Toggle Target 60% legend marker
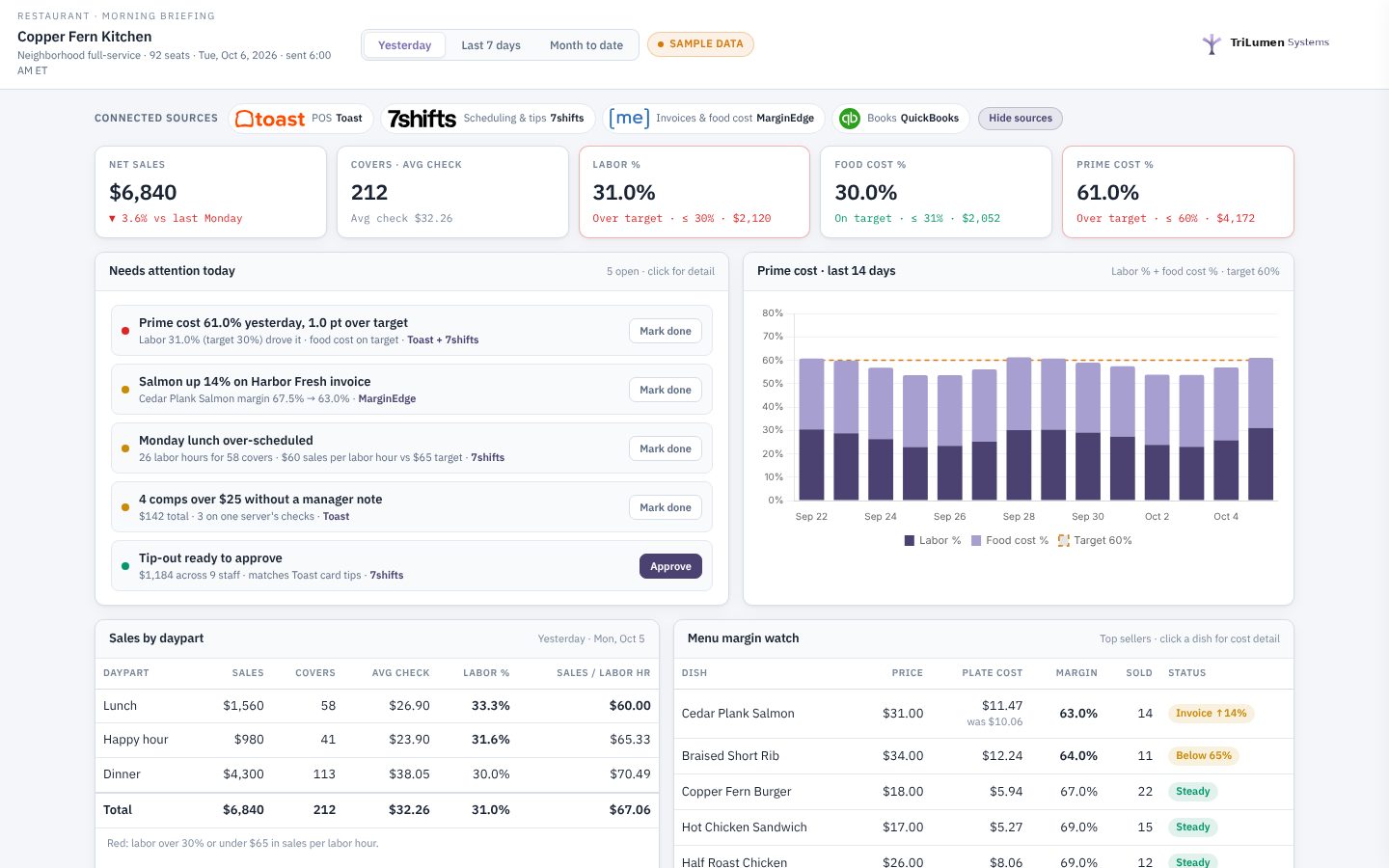 [x=1064, y=541]
